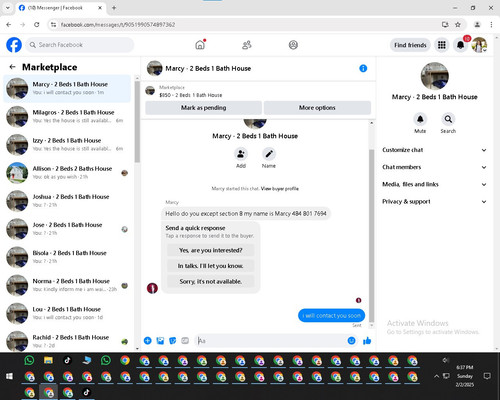The width and height of the screenshot is (500, 400).
Task: Open the Chrome tab search dropdown
Action: [x=8, y=8]
